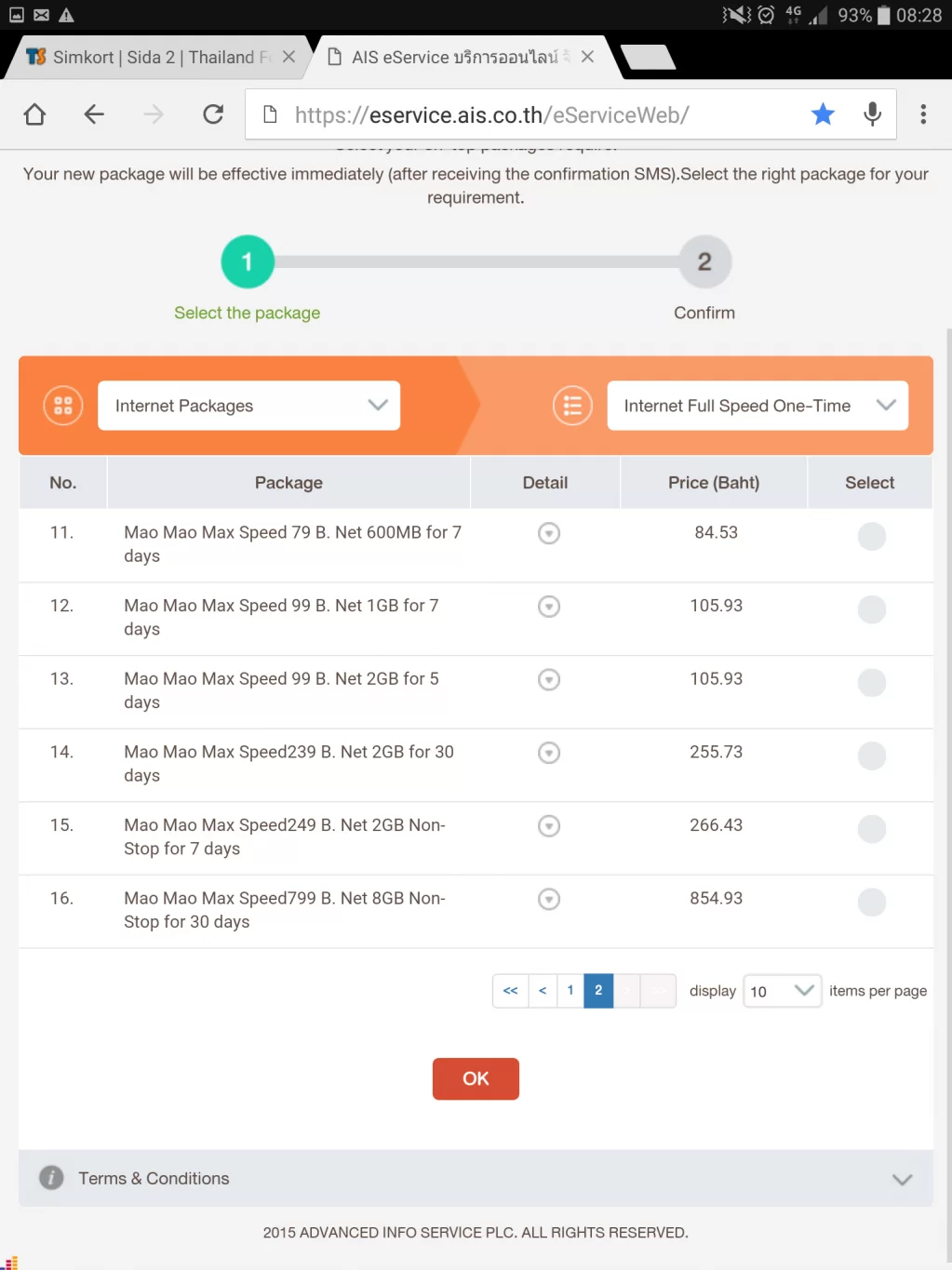The height and width of the screenshot is (1270, 952).
Task: Choose the 854.93 Baht package radio button
Action: pos(871,902)
